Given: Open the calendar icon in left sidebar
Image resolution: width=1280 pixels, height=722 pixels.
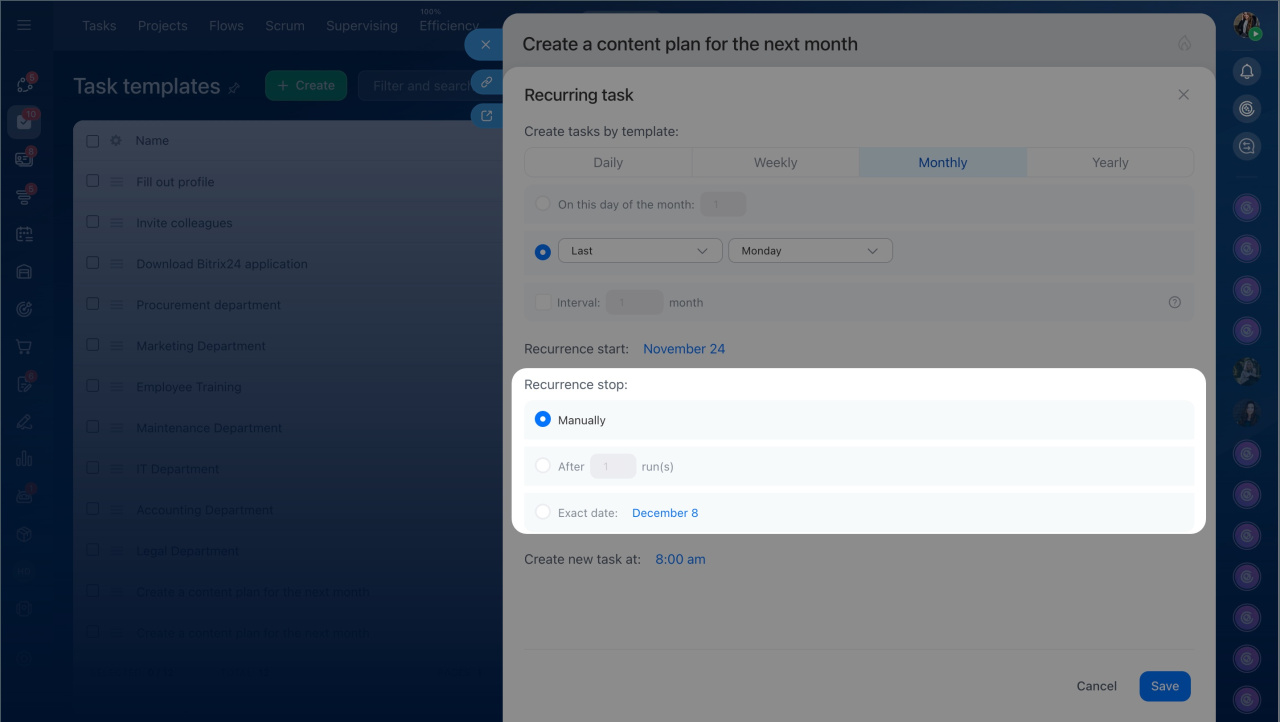Looking at the screenshot, I should 24,234.
